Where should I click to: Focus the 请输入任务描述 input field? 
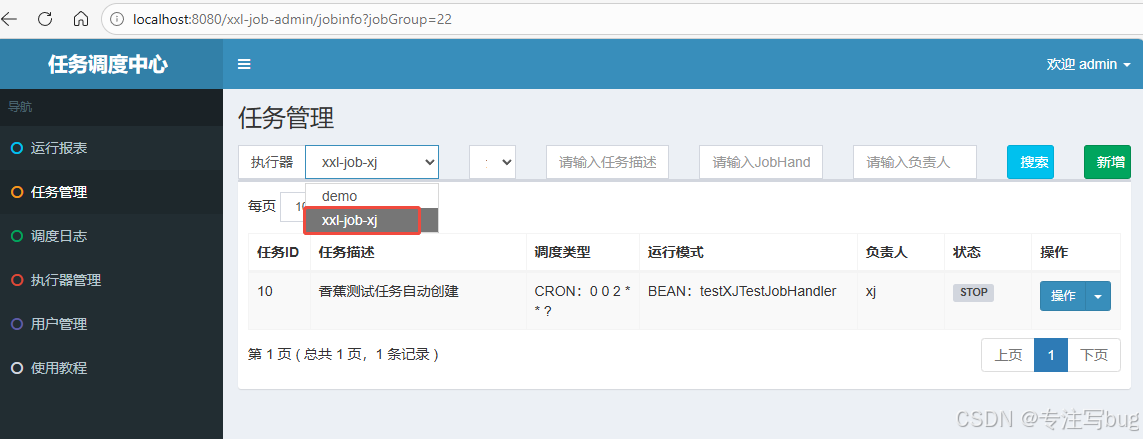pyautogui.click(x=607, y=162)
